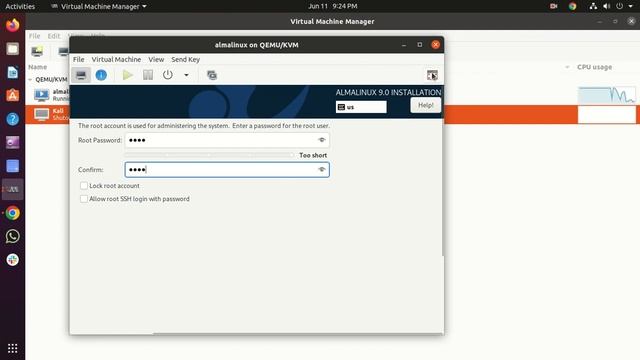Open the shutdown options dropdown arrow
640x360 pixels.
point(186,75)
